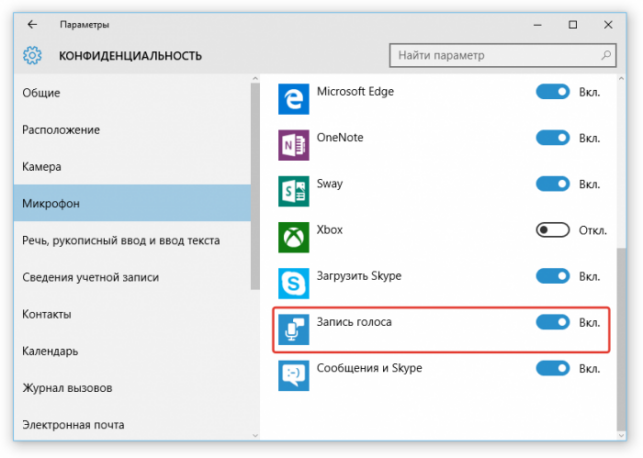643x458 pixels.
Task: Toggle microphone for Загрузить Skype
Action: (x=553, y=276)
